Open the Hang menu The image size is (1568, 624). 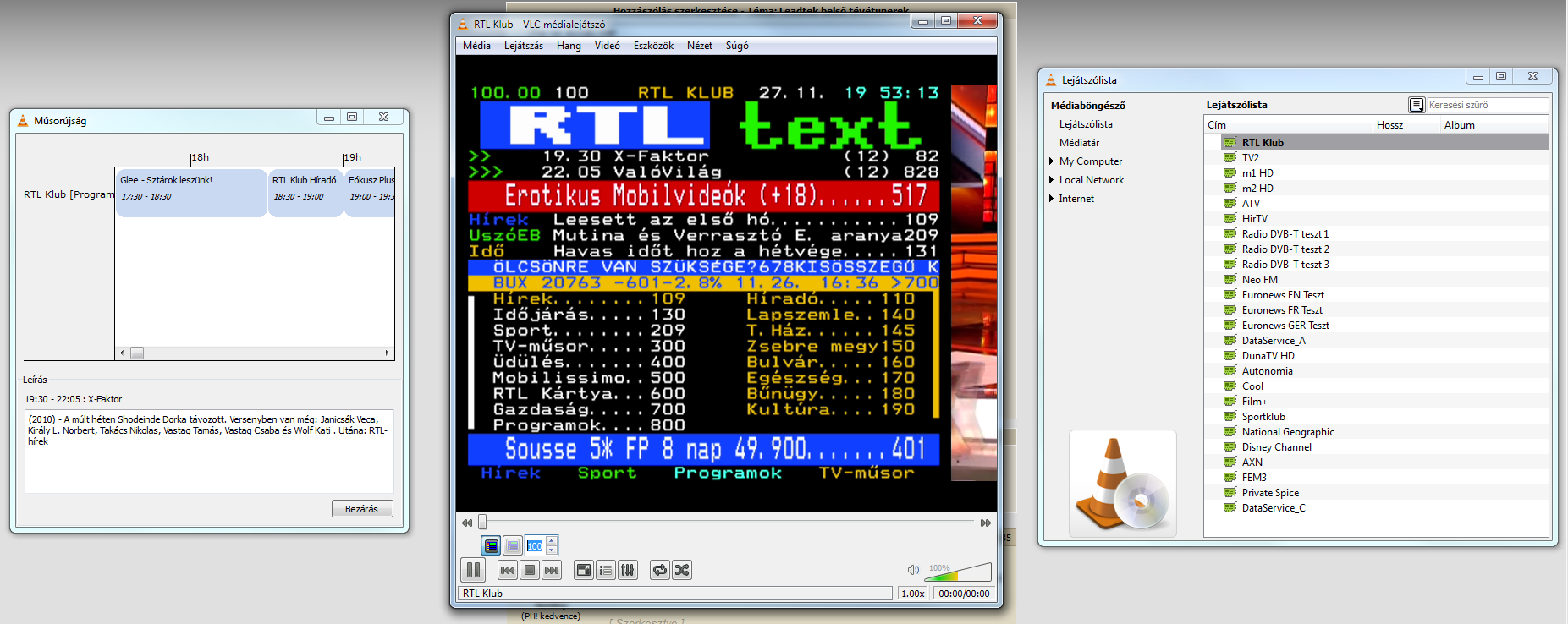click(569, 46)
